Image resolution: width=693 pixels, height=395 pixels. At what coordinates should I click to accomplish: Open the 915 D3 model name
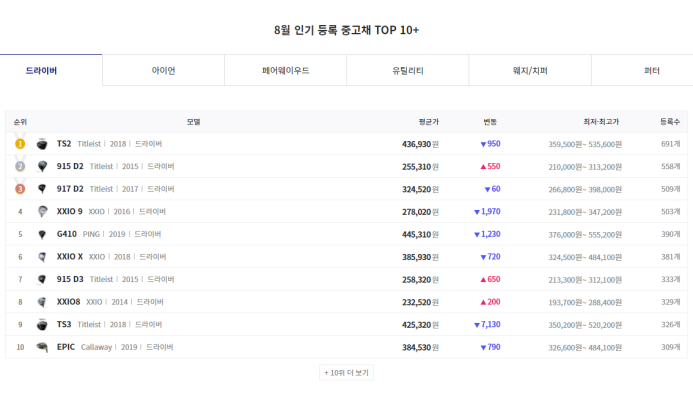click(70, 279)
